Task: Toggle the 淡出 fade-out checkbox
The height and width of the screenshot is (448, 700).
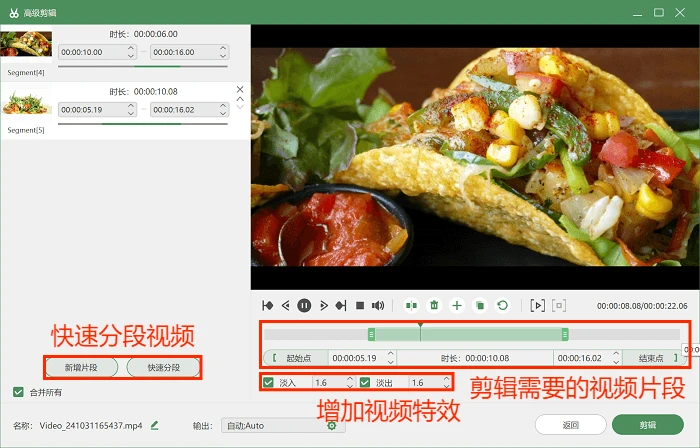Action: [x=365, y=382]
